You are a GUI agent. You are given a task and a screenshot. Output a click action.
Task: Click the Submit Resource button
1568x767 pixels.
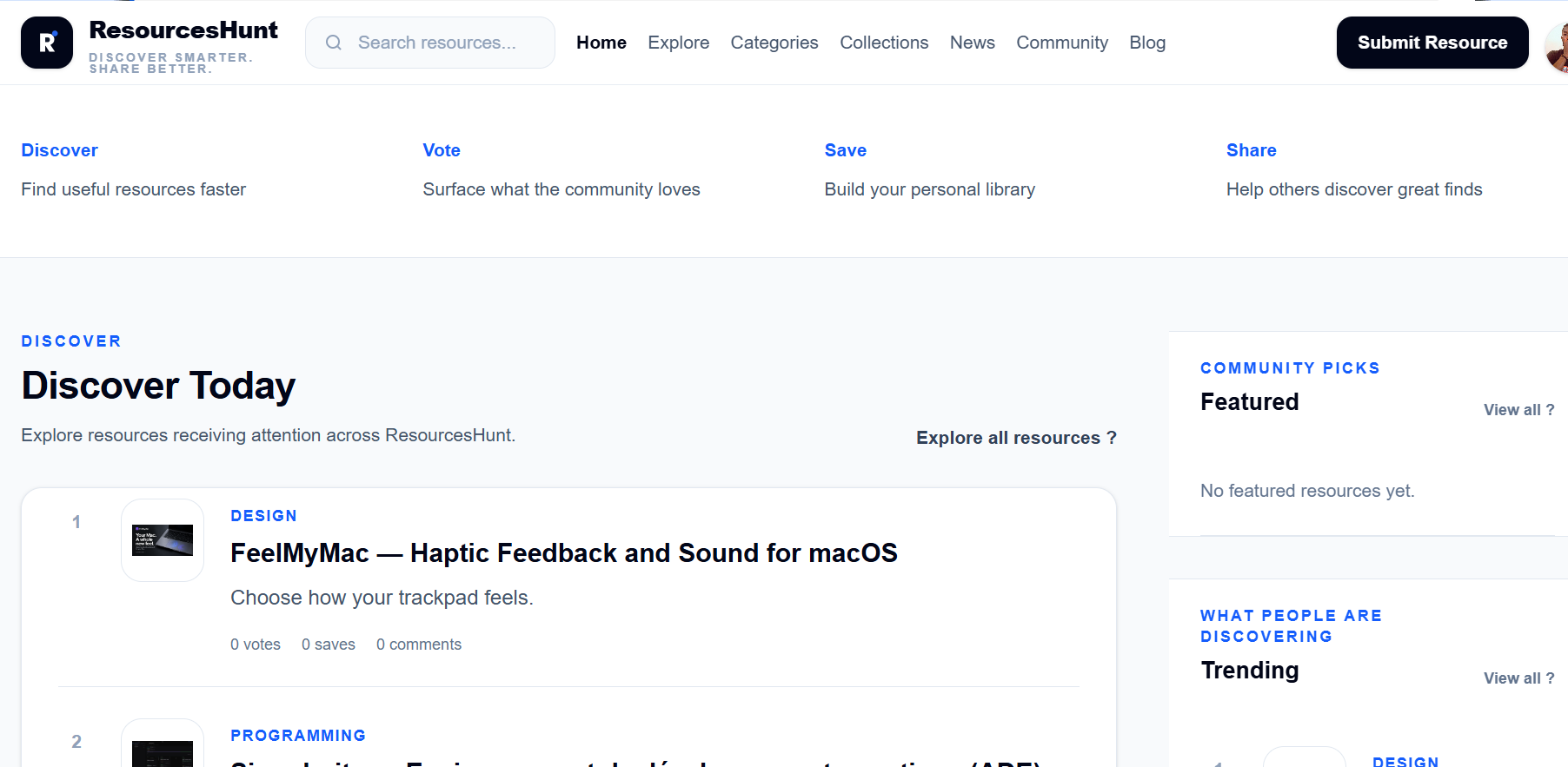point(1432,43)
